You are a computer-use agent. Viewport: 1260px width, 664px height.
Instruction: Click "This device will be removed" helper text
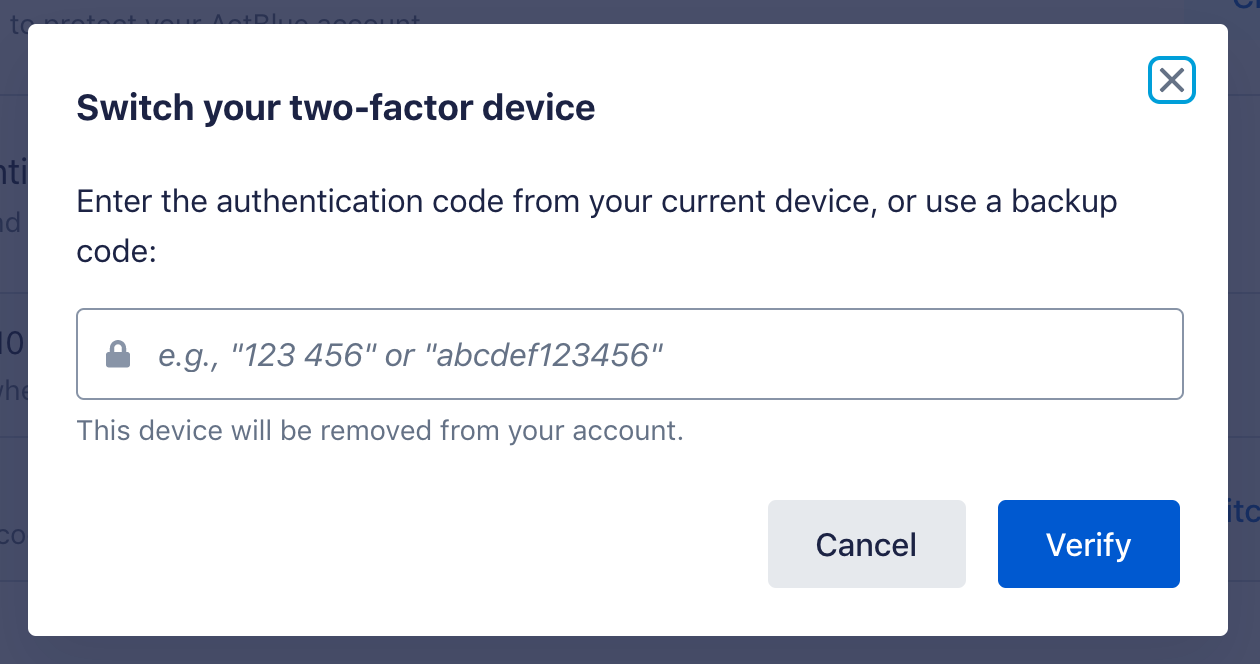coord(380,431)
